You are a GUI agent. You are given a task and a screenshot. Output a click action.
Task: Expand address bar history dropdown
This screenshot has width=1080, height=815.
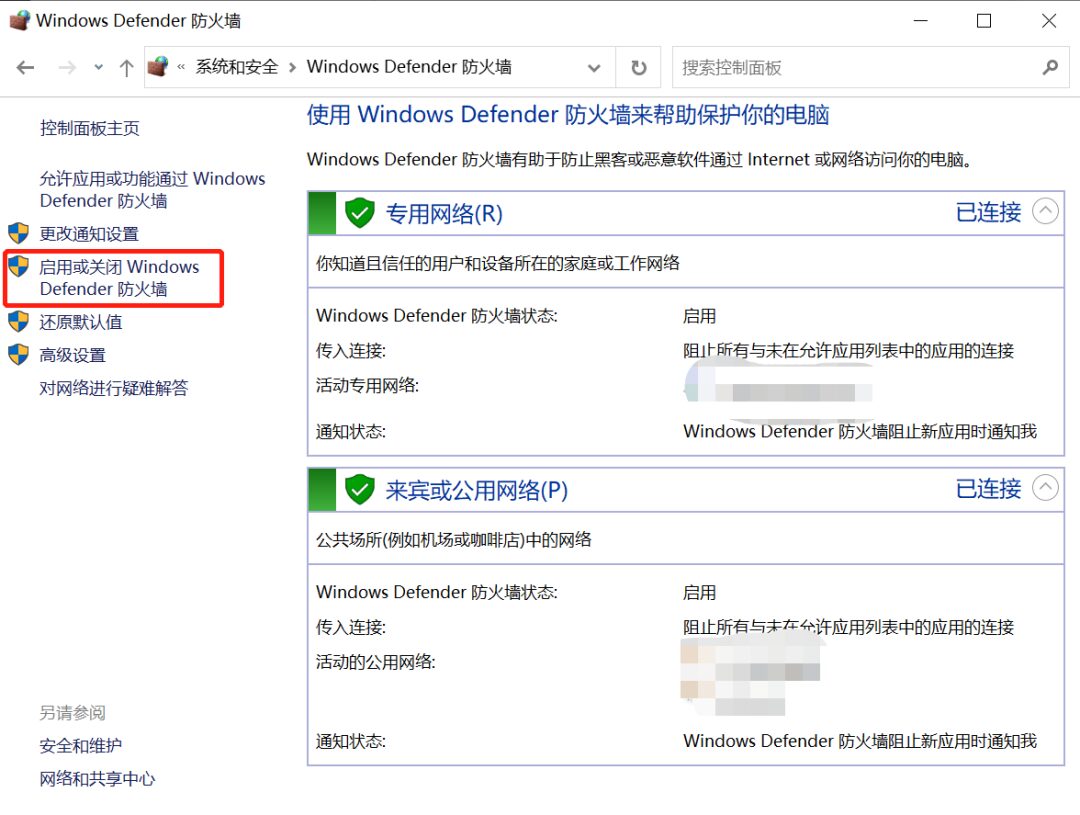tap(594, 68)
